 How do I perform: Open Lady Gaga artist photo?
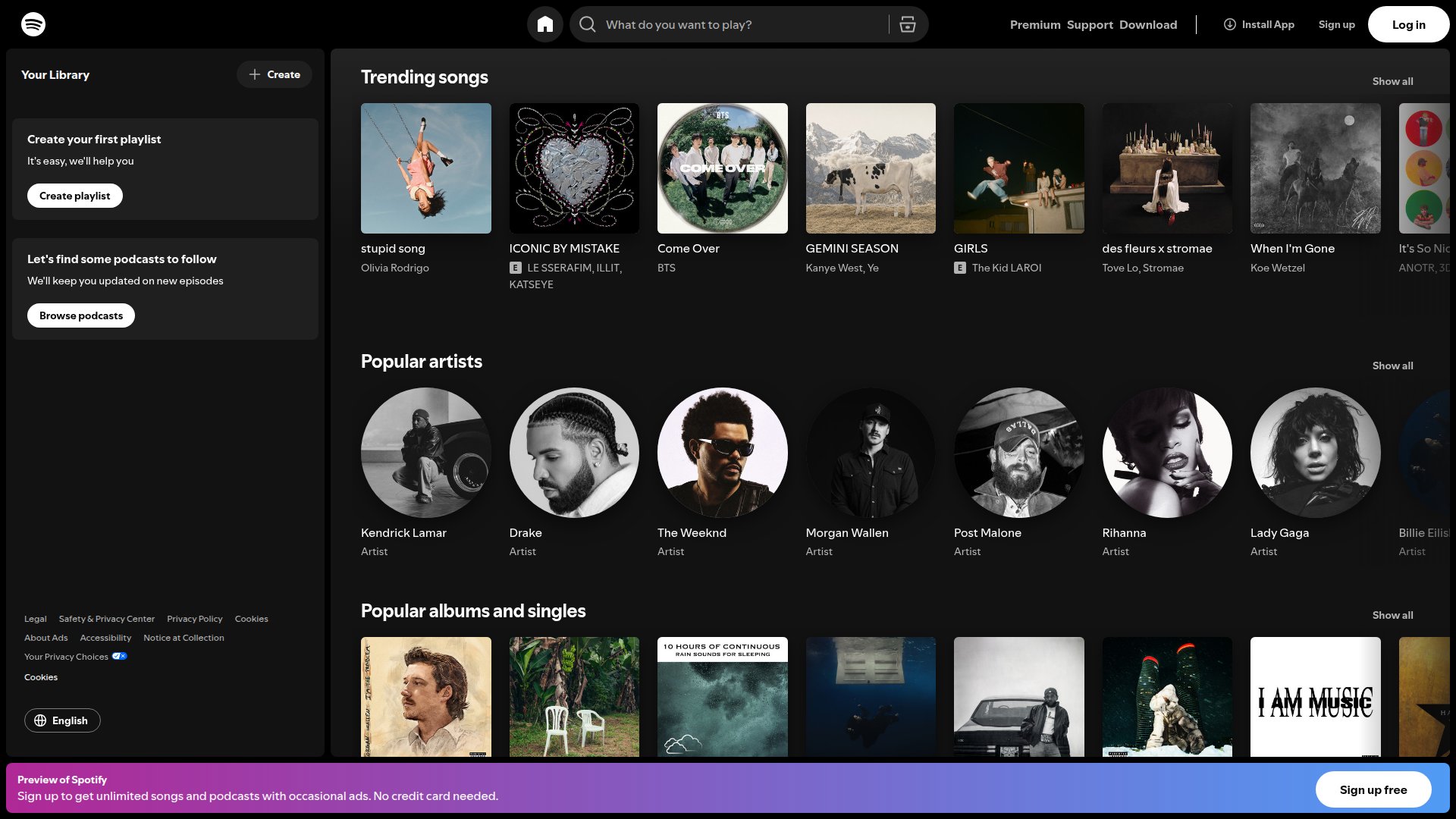tap(1316, 453)
